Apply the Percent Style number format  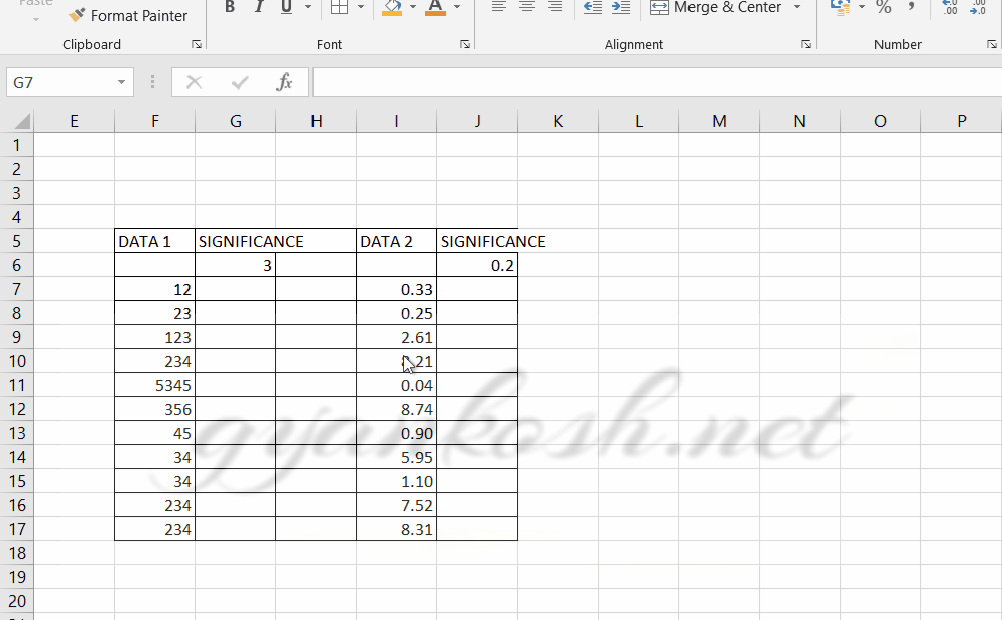tap(883, 10)
